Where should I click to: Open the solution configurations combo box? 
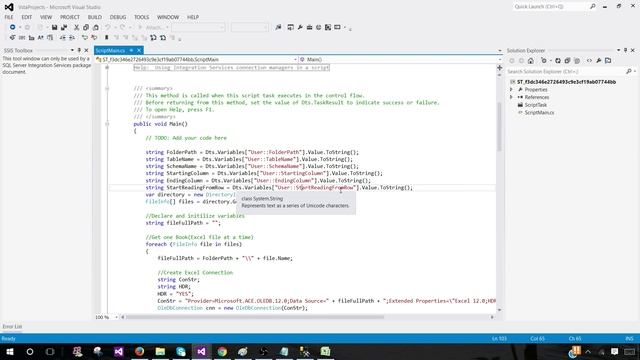click(198, 27)
